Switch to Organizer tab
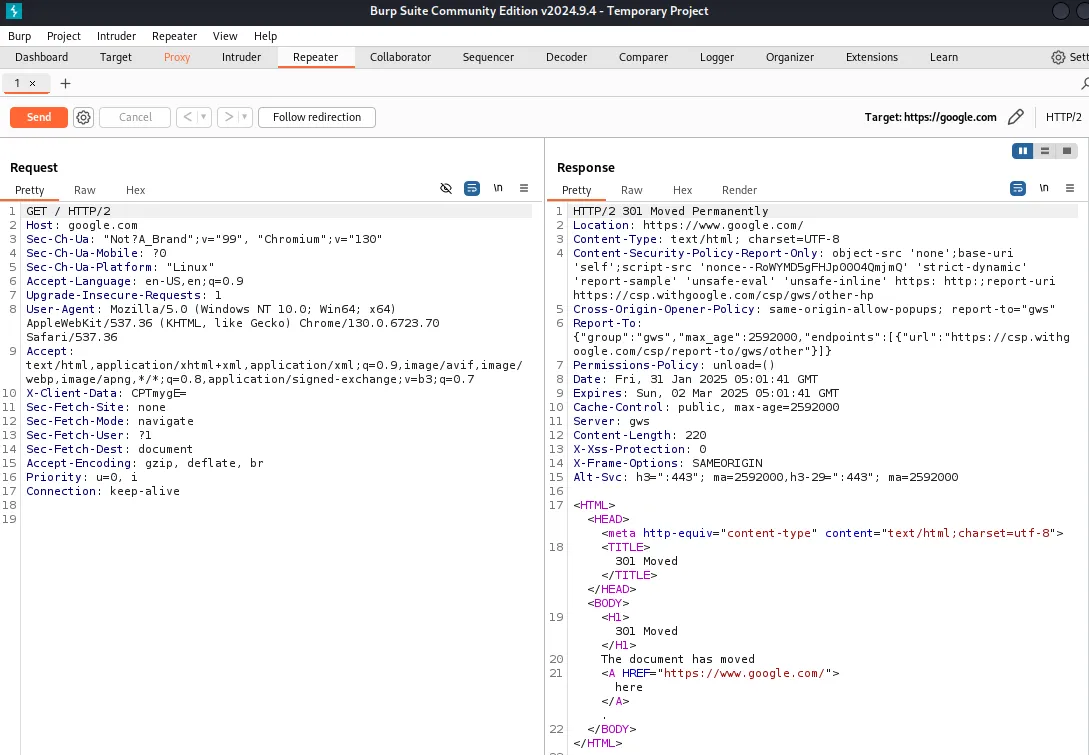 tap(790, 57)
